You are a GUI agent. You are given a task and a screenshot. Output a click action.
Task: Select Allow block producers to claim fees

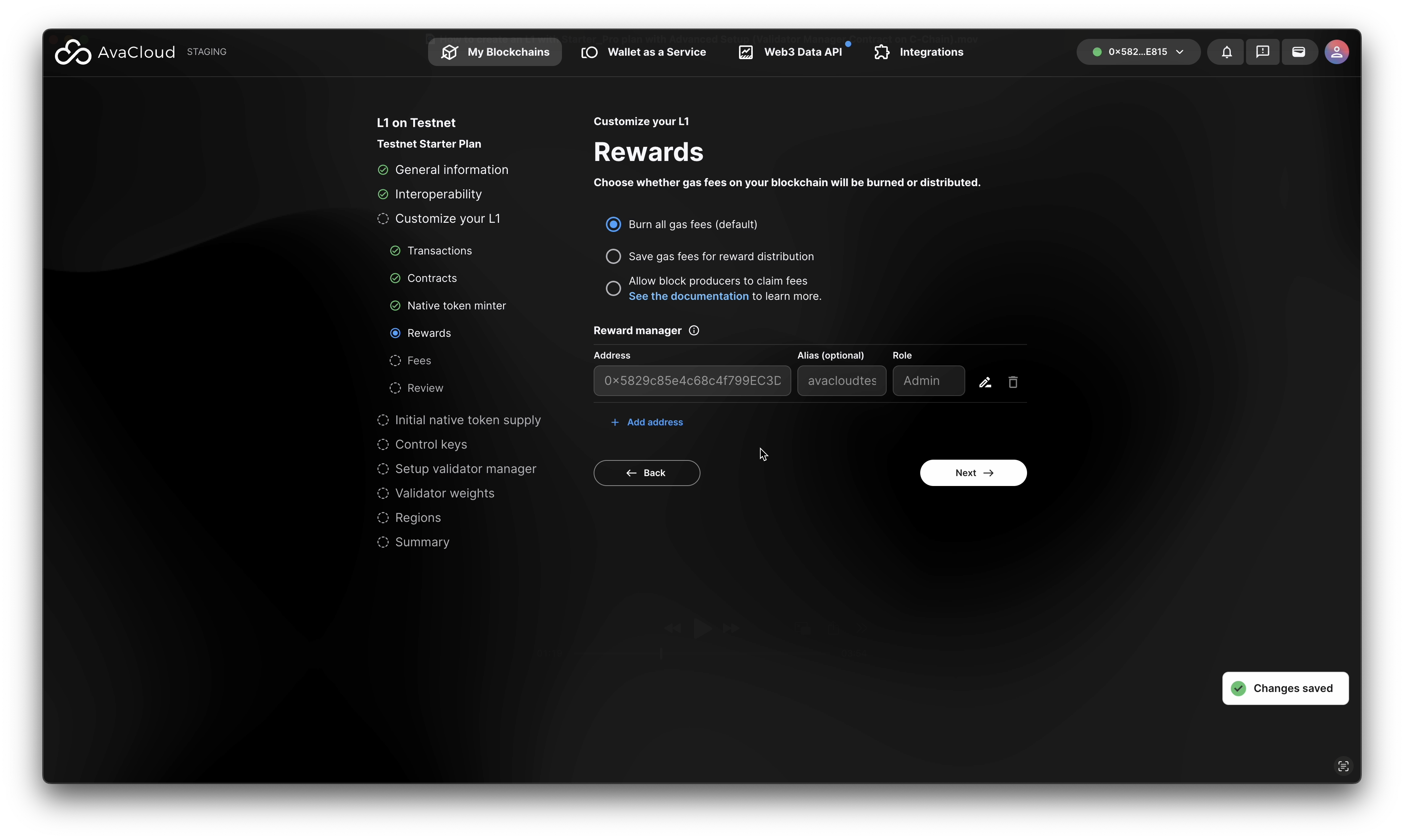click(x=613, y=289)
